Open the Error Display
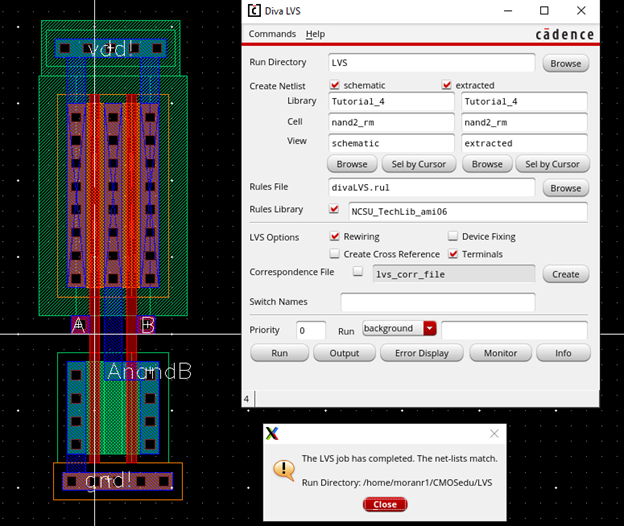Image resolution: width=624 pixels, height=526 pixels. [x=421, y=353]
